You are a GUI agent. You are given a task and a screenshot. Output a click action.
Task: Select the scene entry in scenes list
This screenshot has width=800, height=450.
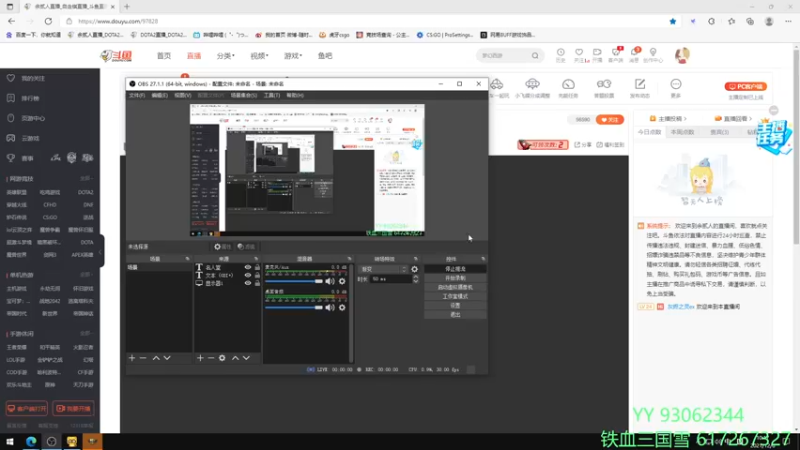point(159,267)
